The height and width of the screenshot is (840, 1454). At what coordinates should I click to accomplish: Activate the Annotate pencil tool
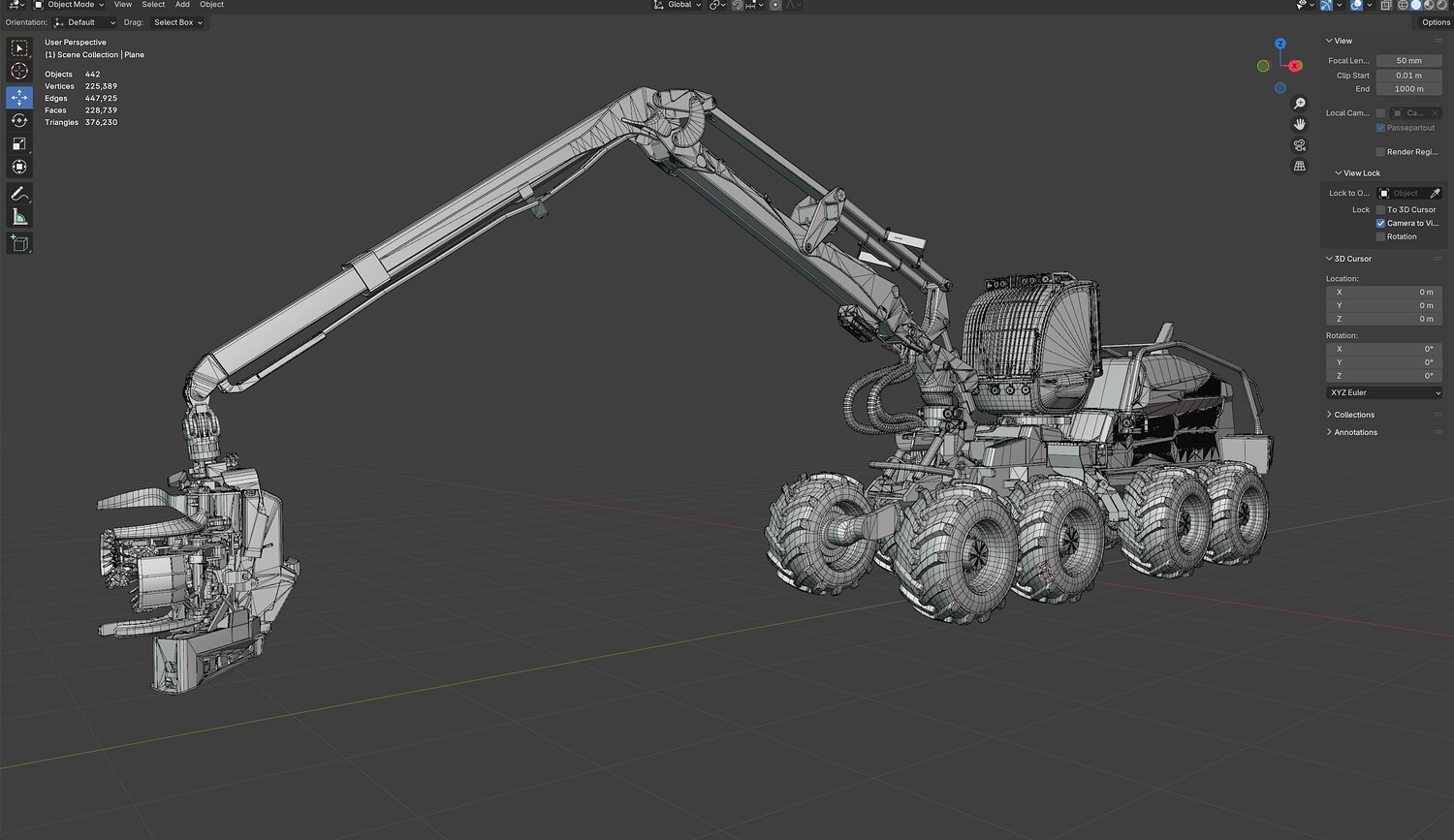tap(19, 194)
